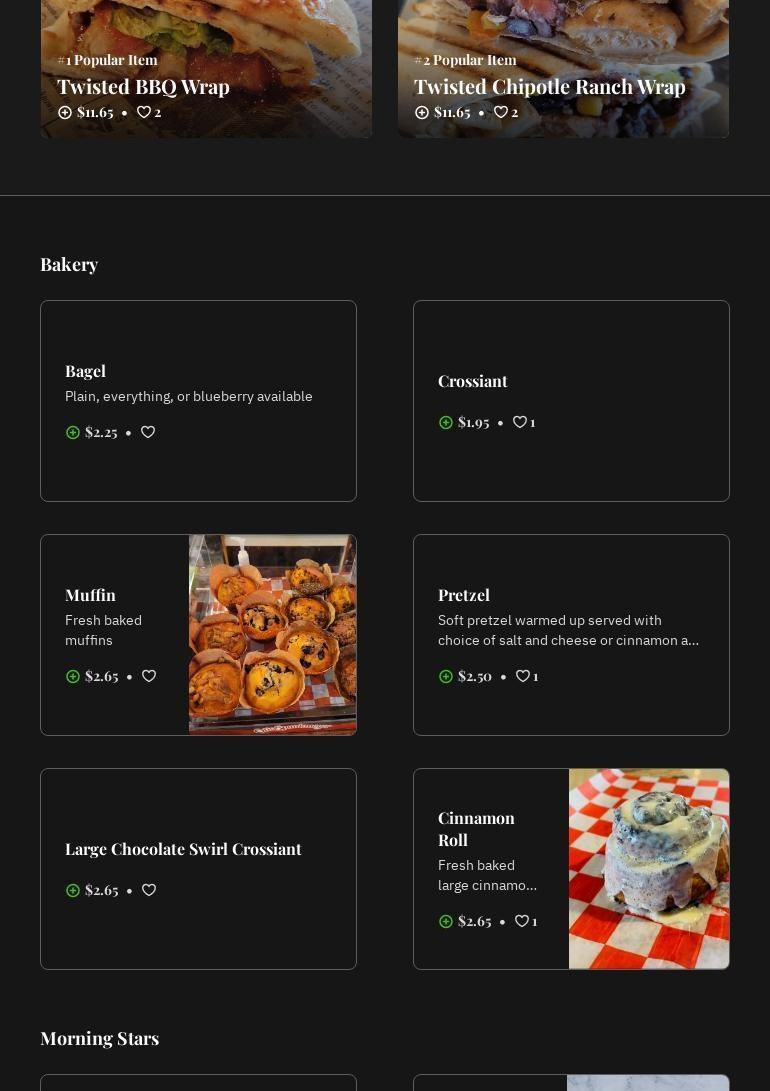Like the Croissant via heart icon

click(x=520, y=422)
